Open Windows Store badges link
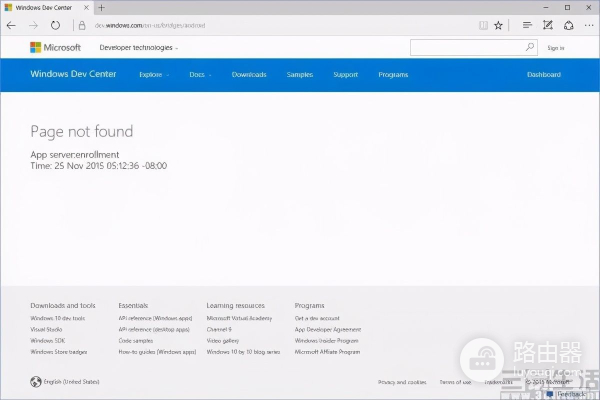The height and width of the screenshot is (400, 600). point(59,352)
